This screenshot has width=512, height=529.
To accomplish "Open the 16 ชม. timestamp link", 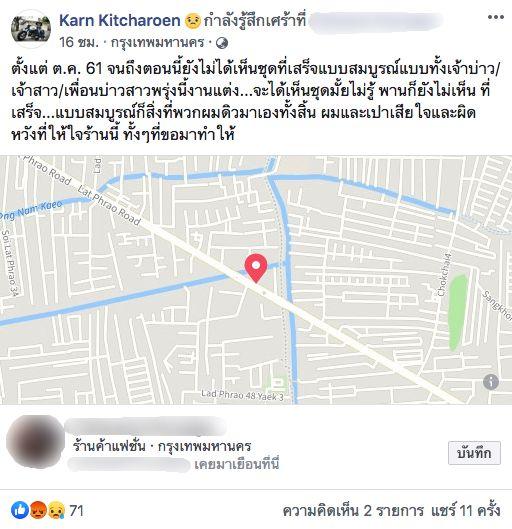I will [x=79, y=43].
